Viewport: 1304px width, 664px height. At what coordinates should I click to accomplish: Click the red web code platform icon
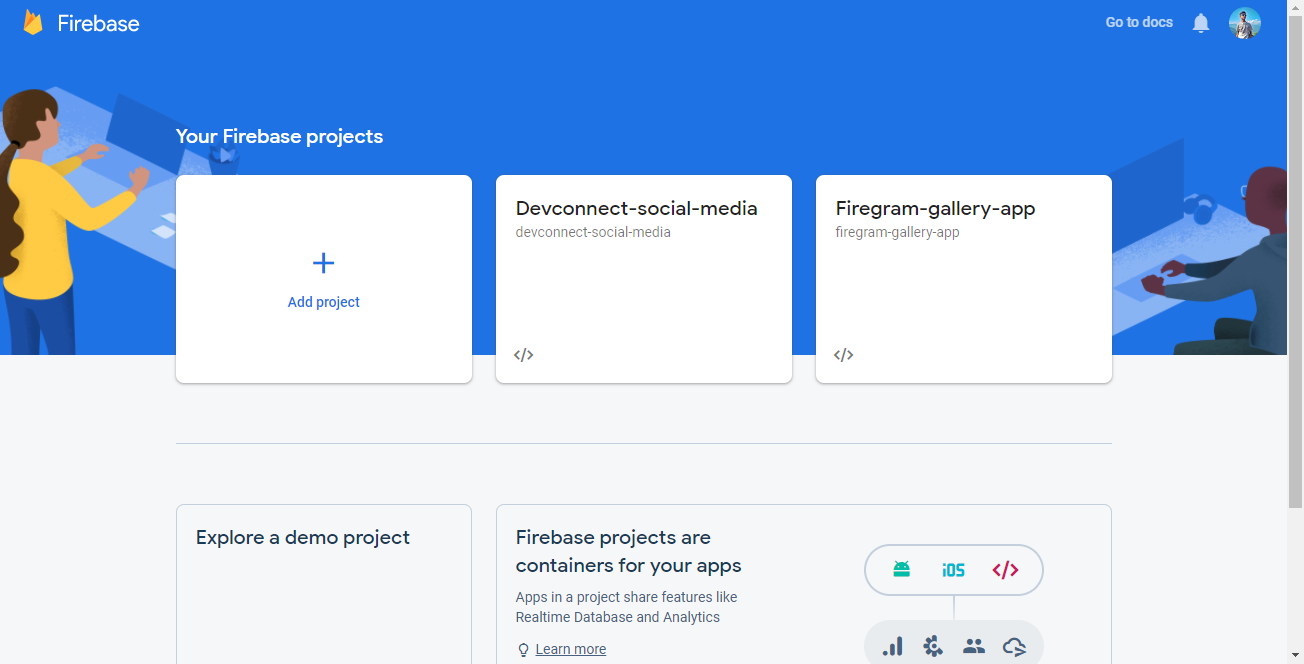[x=1005, y=570]
